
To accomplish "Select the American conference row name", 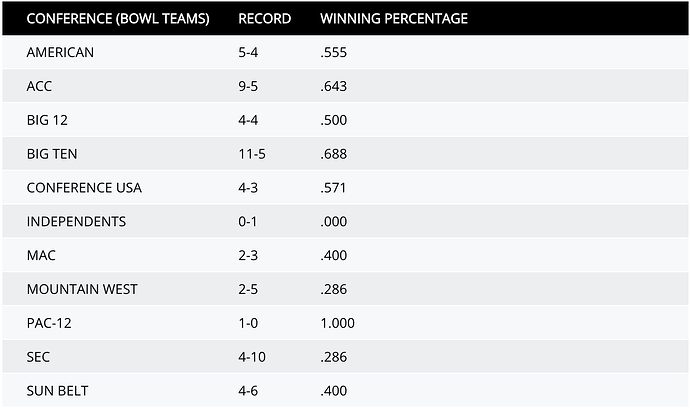I will [60, 52].
